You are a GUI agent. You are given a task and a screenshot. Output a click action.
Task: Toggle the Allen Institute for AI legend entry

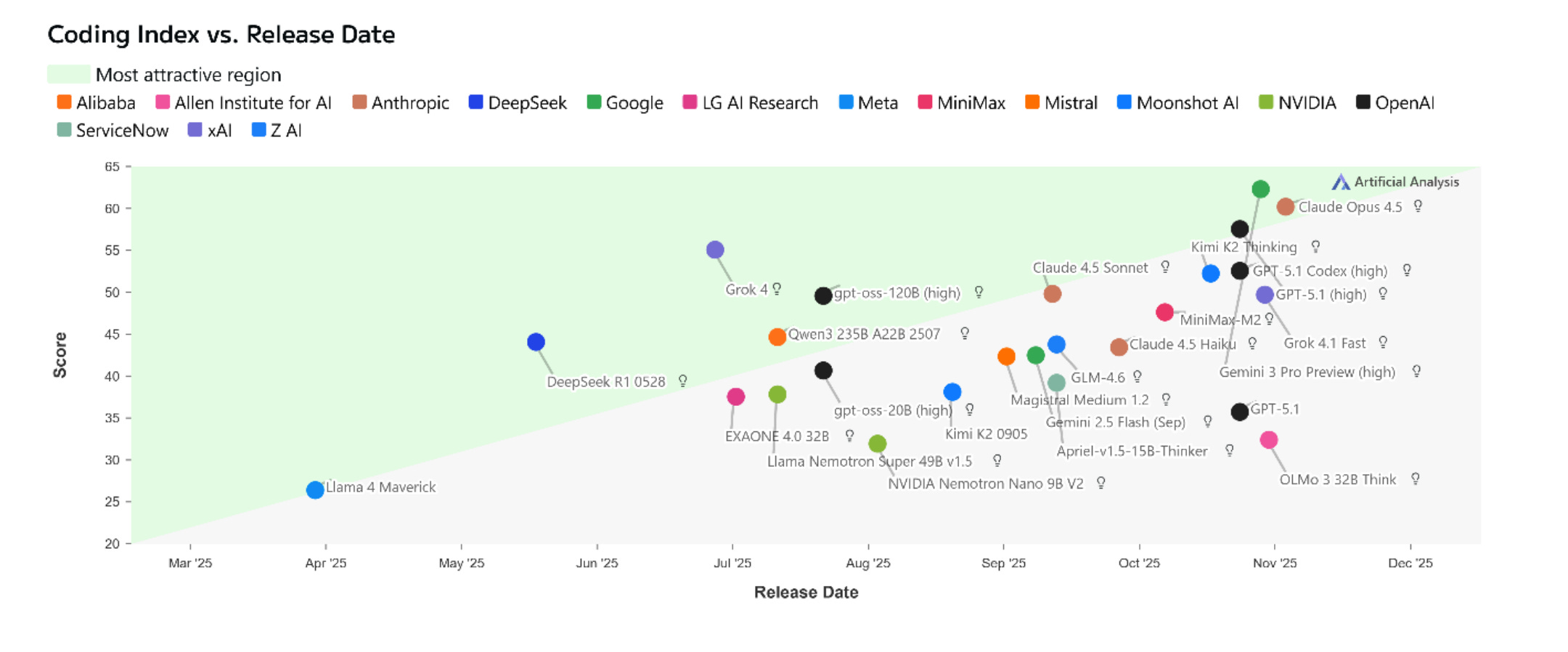click(244, 103)
